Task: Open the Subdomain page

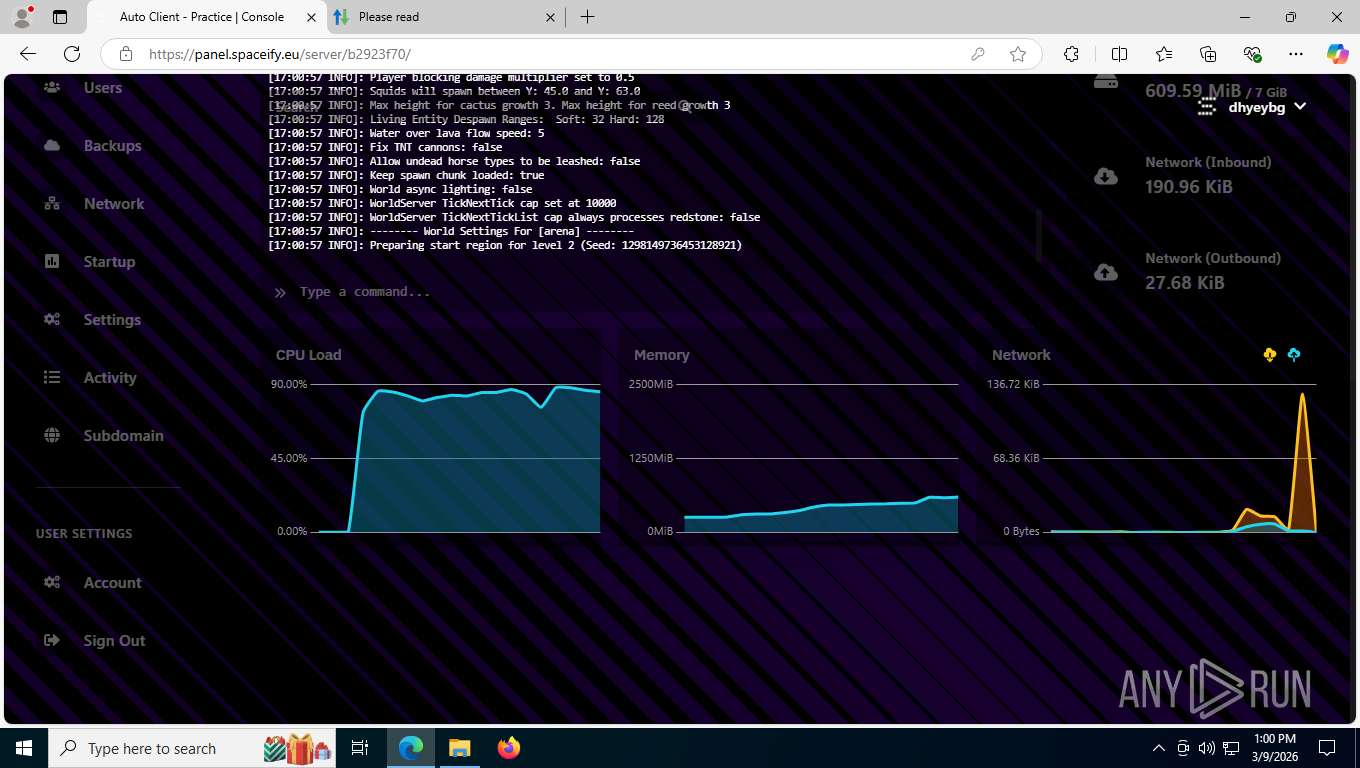Action: (124, 436)
